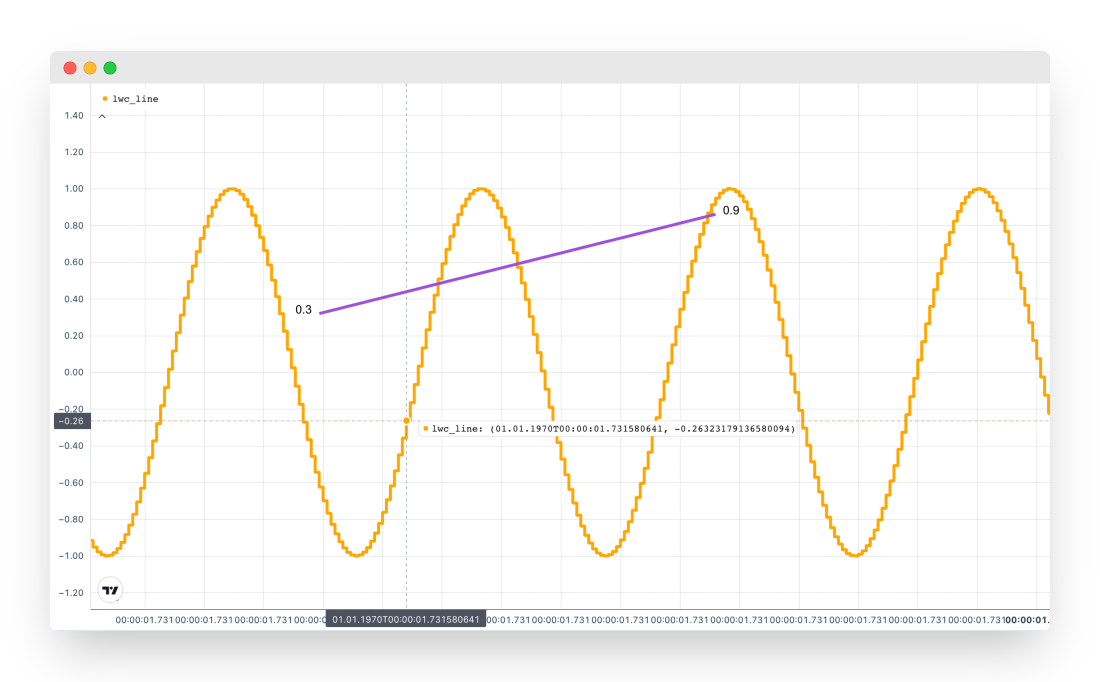Click the orange crosshair marker on the series
The height and width of the screenshot is (682, 1100).
[406, 421]
